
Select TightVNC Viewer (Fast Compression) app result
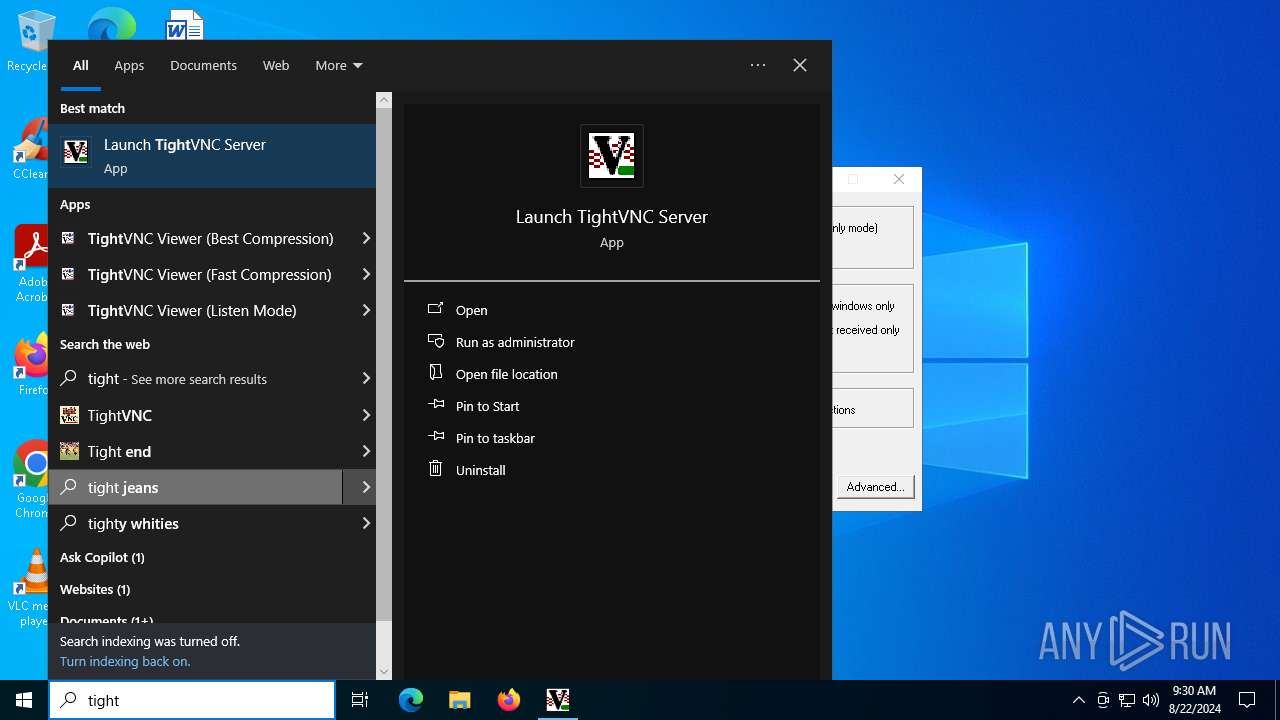196,275
